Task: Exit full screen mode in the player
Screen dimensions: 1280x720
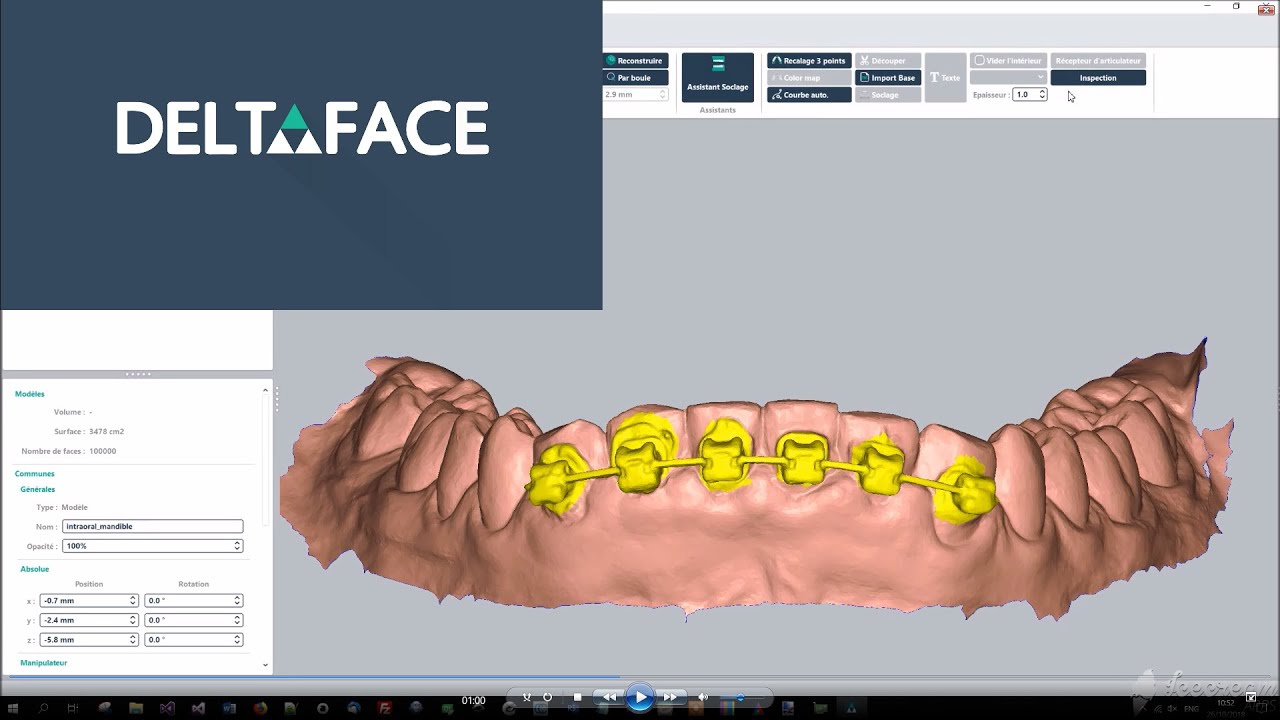Action: pyautogui.click(x=1250, y=697)
